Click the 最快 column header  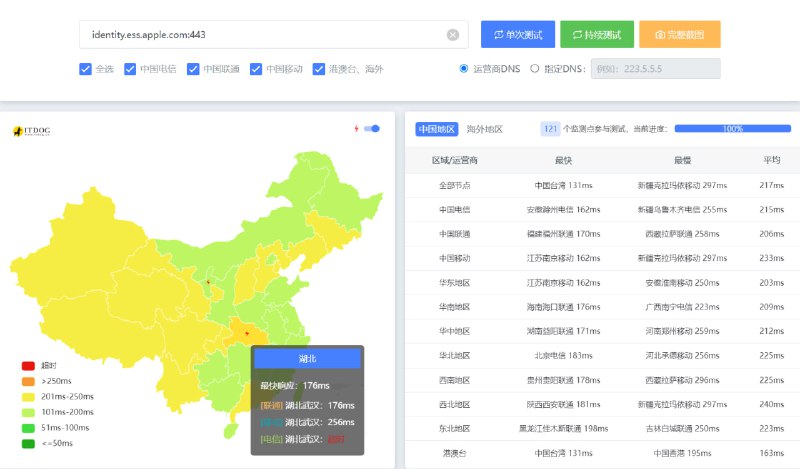coord(563,160)
